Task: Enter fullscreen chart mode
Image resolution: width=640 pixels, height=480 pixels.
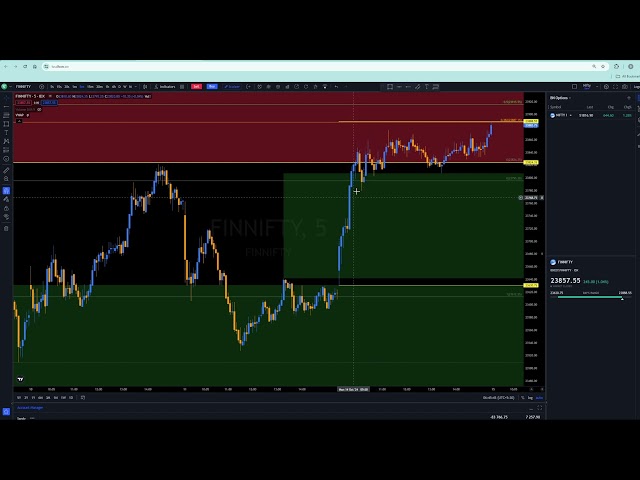Action: click(616, 87)
